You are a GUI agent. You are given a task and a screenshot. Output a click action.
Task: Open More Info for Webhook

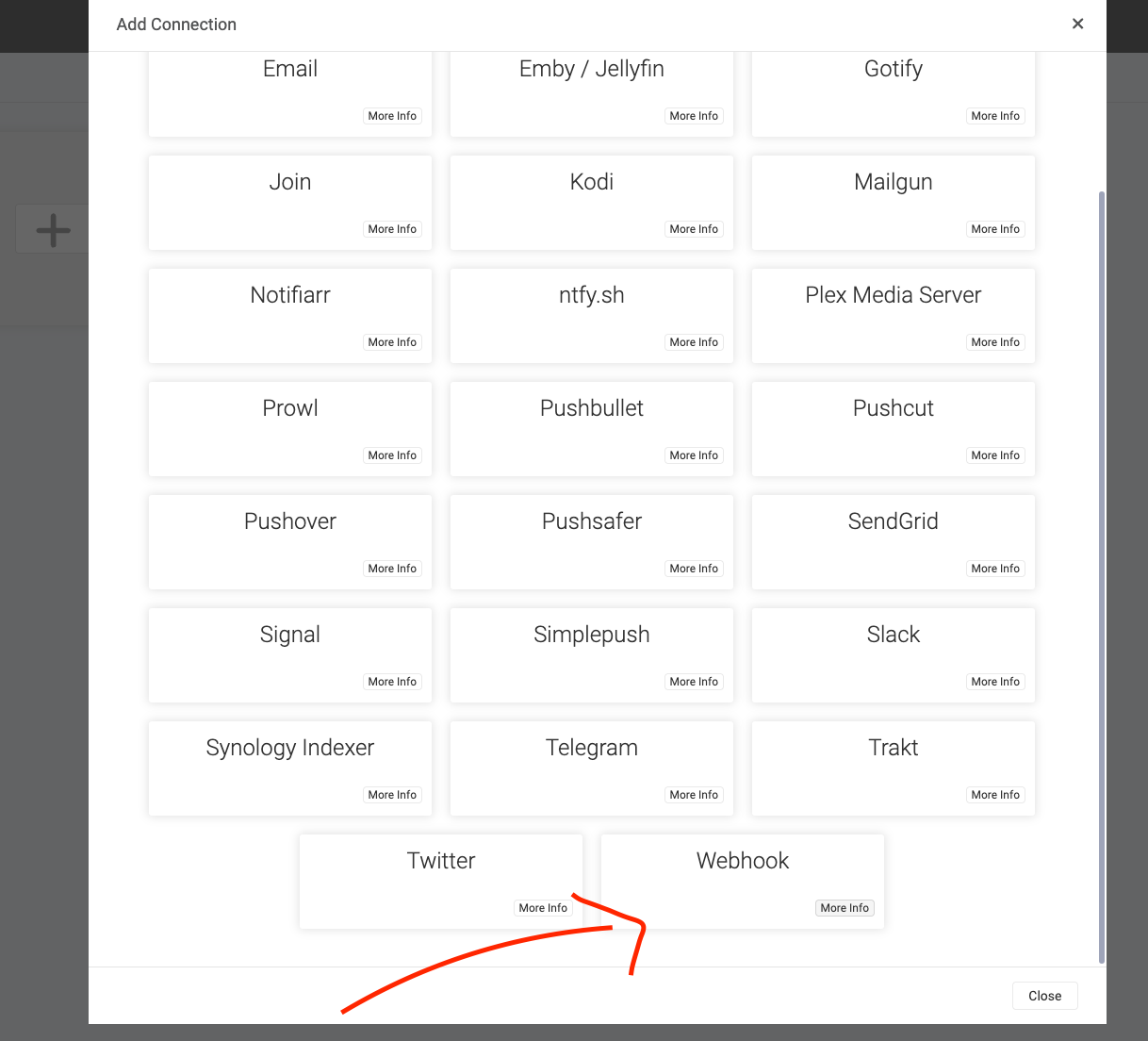(x=844, y=908)
